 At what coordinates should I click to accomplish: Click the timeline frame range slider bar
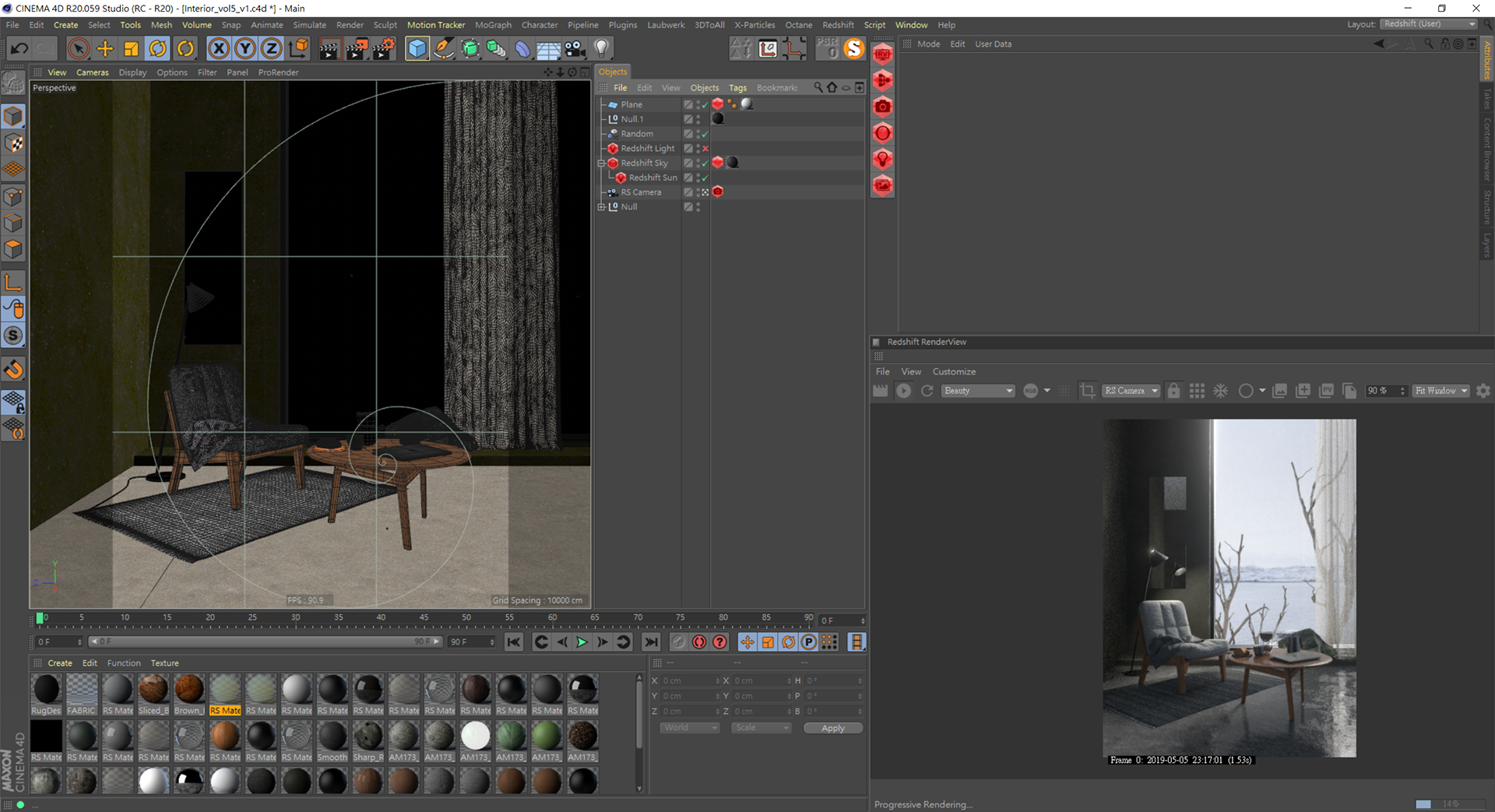click(x=265, y=642)
